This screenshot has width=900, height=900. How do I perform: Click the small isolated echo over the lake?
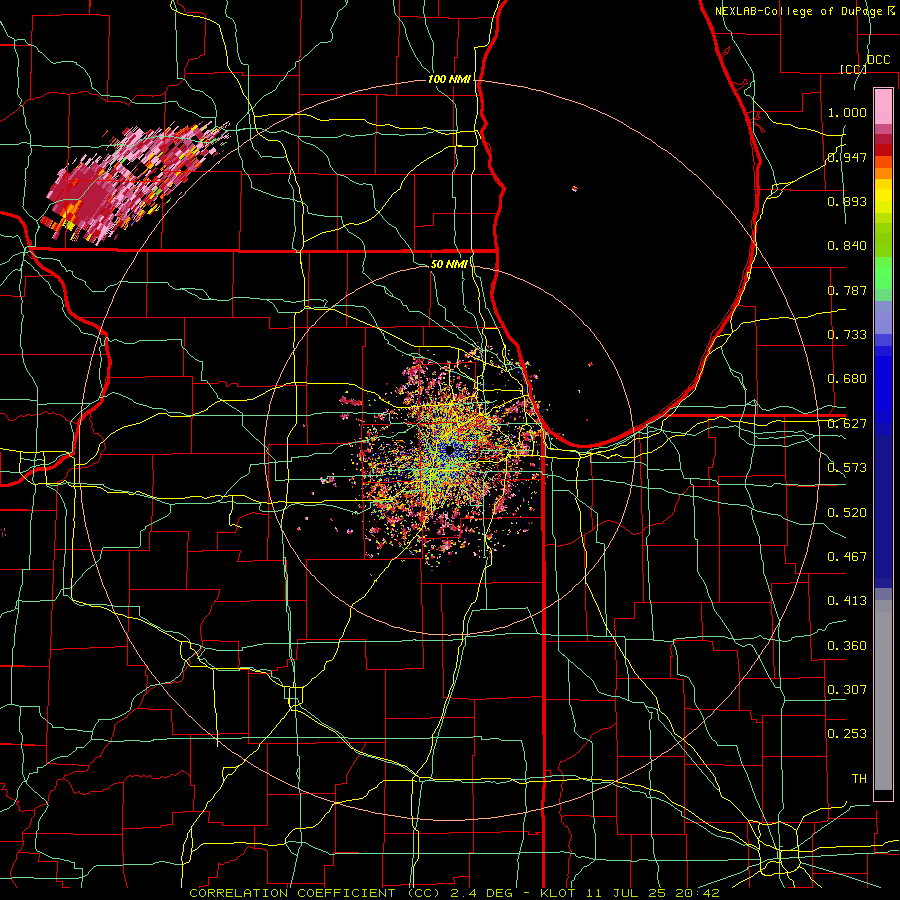coord(575,188)
